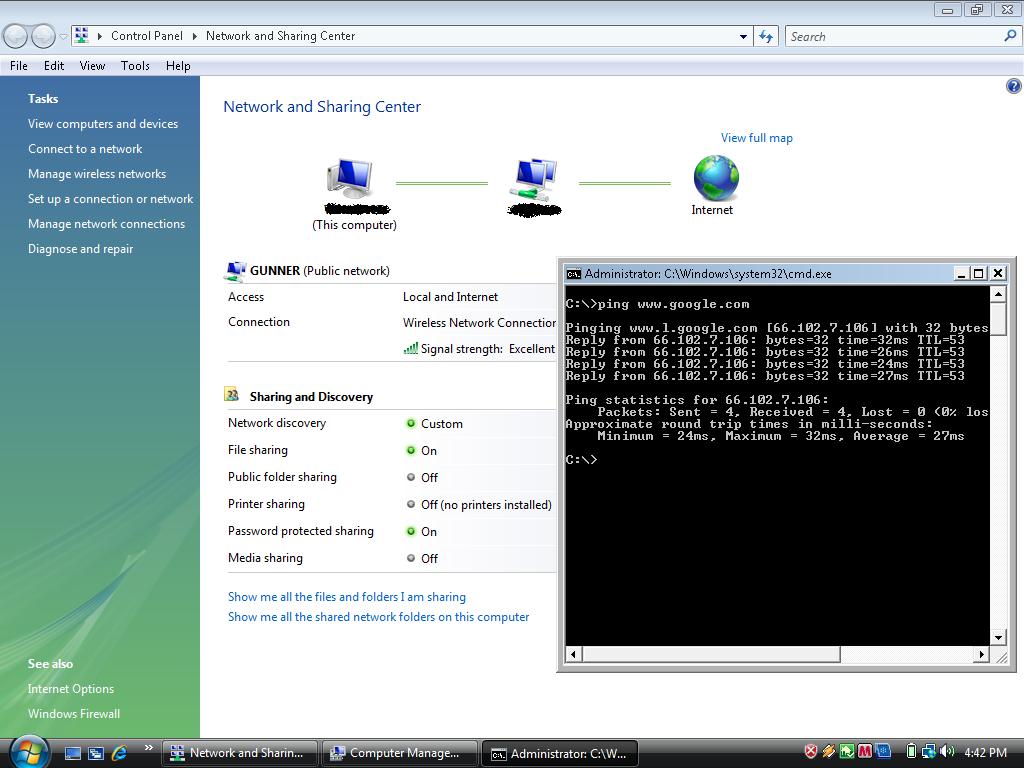
Task: Toggle Password protected sharing On indicator
Action: point(411,531)
